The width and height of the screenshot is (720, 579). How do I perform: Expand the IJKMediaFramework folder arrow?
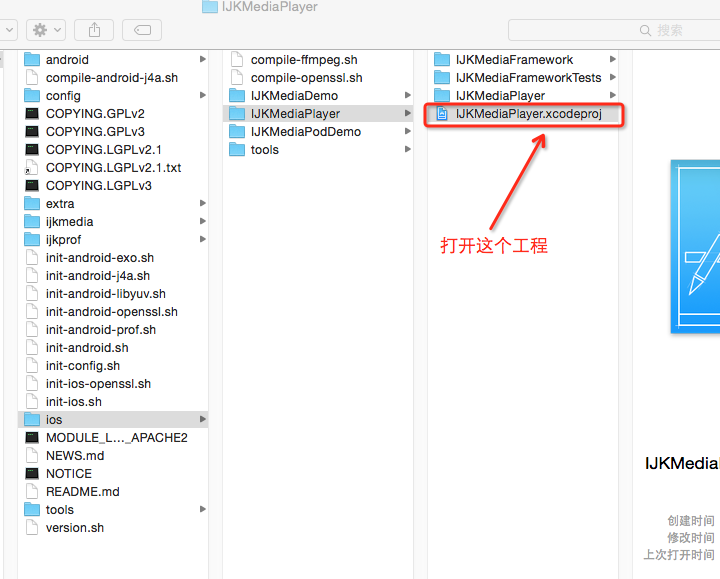coord(613,59)
